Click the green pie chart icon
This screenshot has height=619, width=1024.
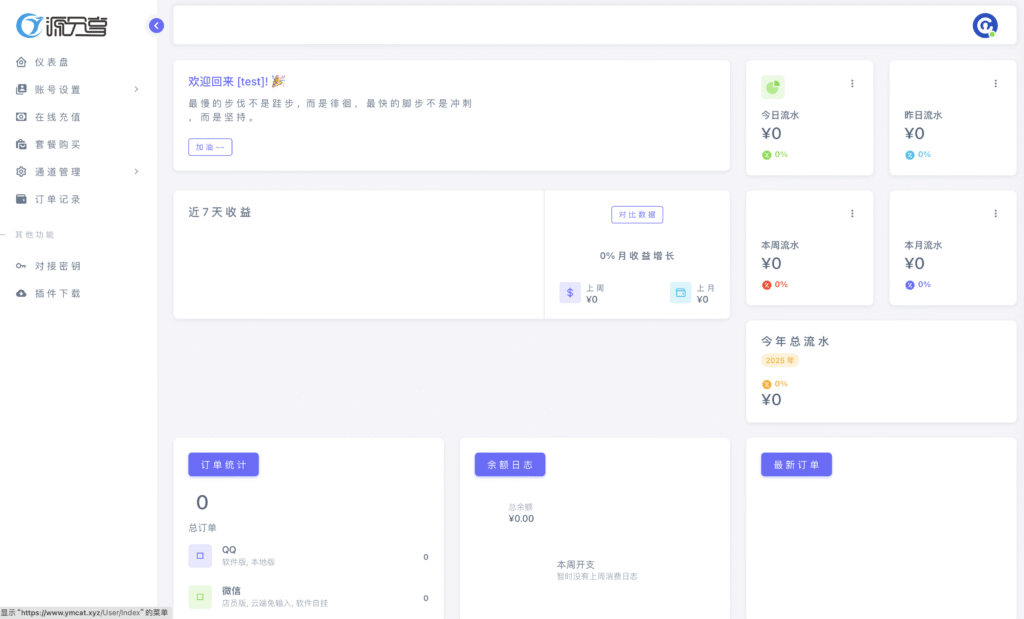tap(773, 87)
